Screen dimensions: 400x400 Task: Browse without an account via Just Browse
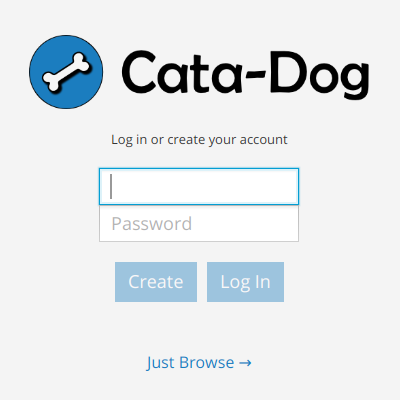pyautogui.click(x=199, y=363)
